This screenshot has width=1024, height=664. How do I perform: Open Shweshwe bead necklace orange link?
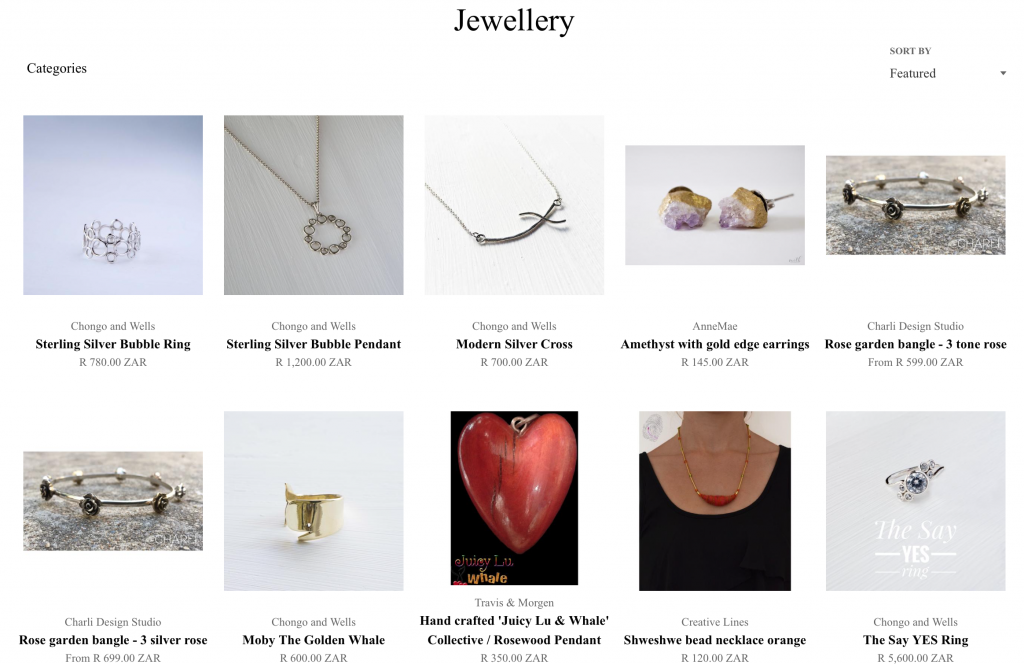(714, 640)
